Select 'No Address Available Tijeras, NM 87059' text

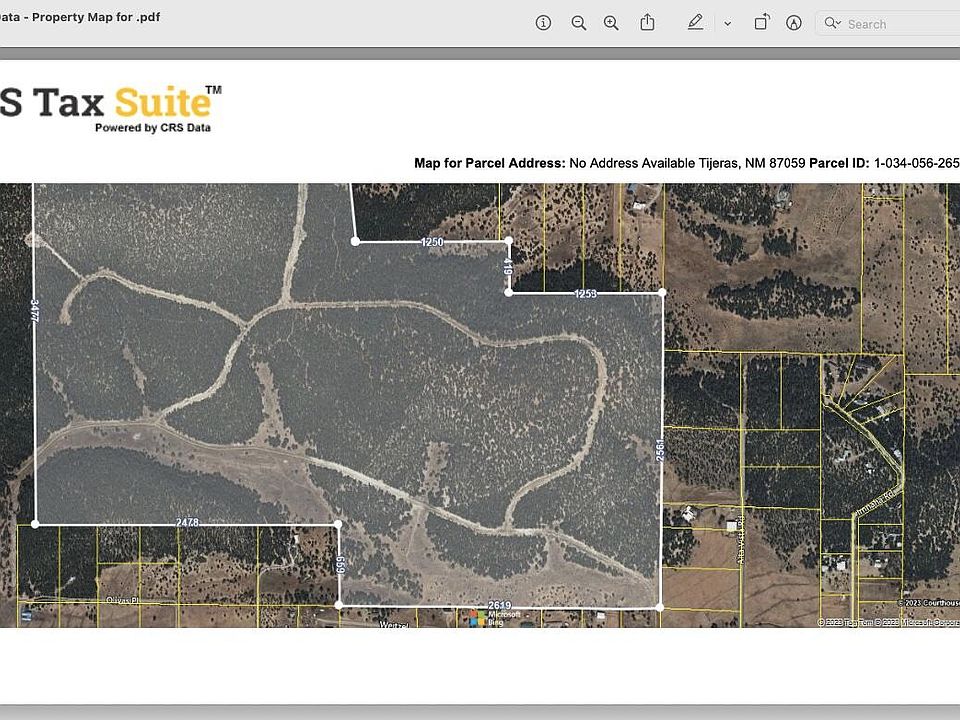[687, 163]
